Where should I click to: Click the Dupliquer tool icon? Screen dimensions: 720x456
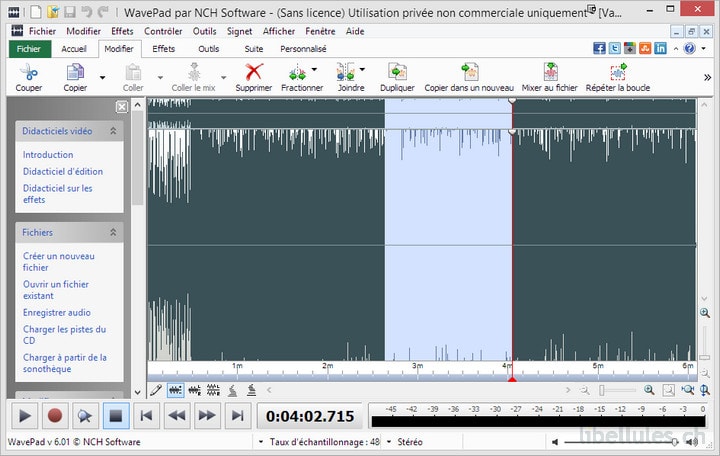point(397,73)
